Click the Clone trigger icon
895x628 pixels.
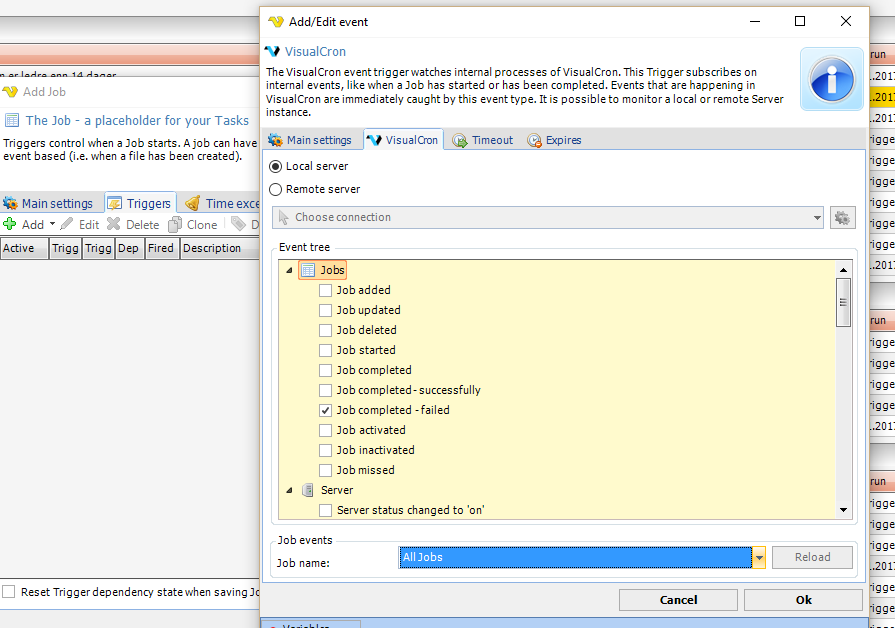coord(175,225)
